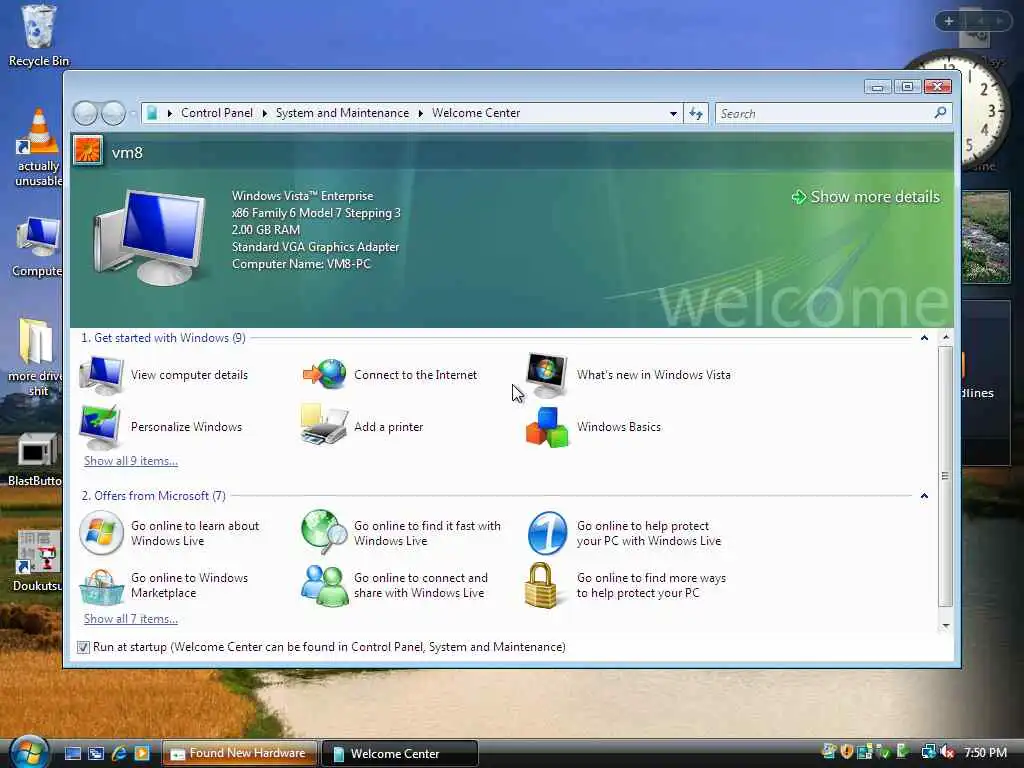Click Welcome Center in breadcrumb
Image resolution: width=1024 pixels, height=768 pixels.
[x=476, y=113]
